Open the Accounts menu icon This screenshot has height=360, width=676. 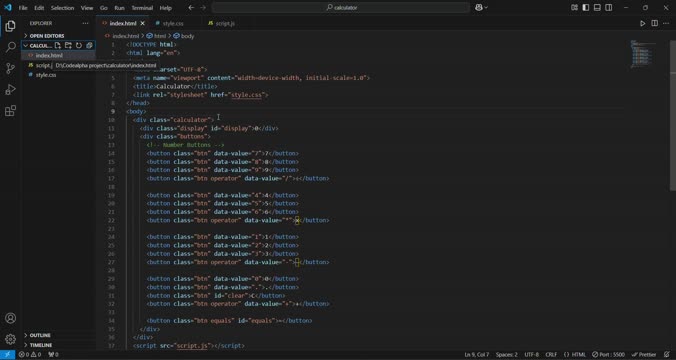tap(10, 318)
